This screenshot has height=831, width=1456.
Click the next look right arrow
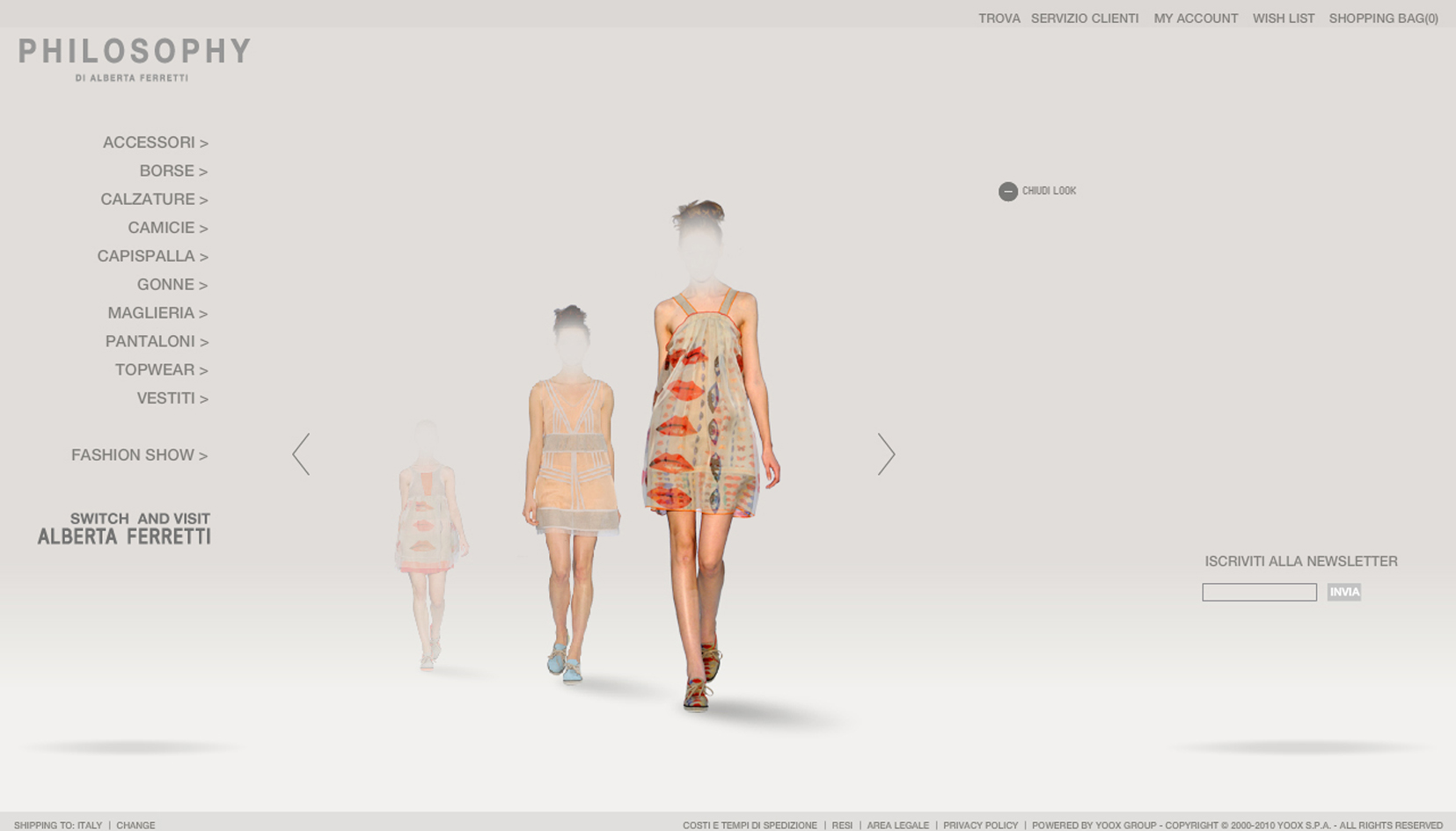886,454
